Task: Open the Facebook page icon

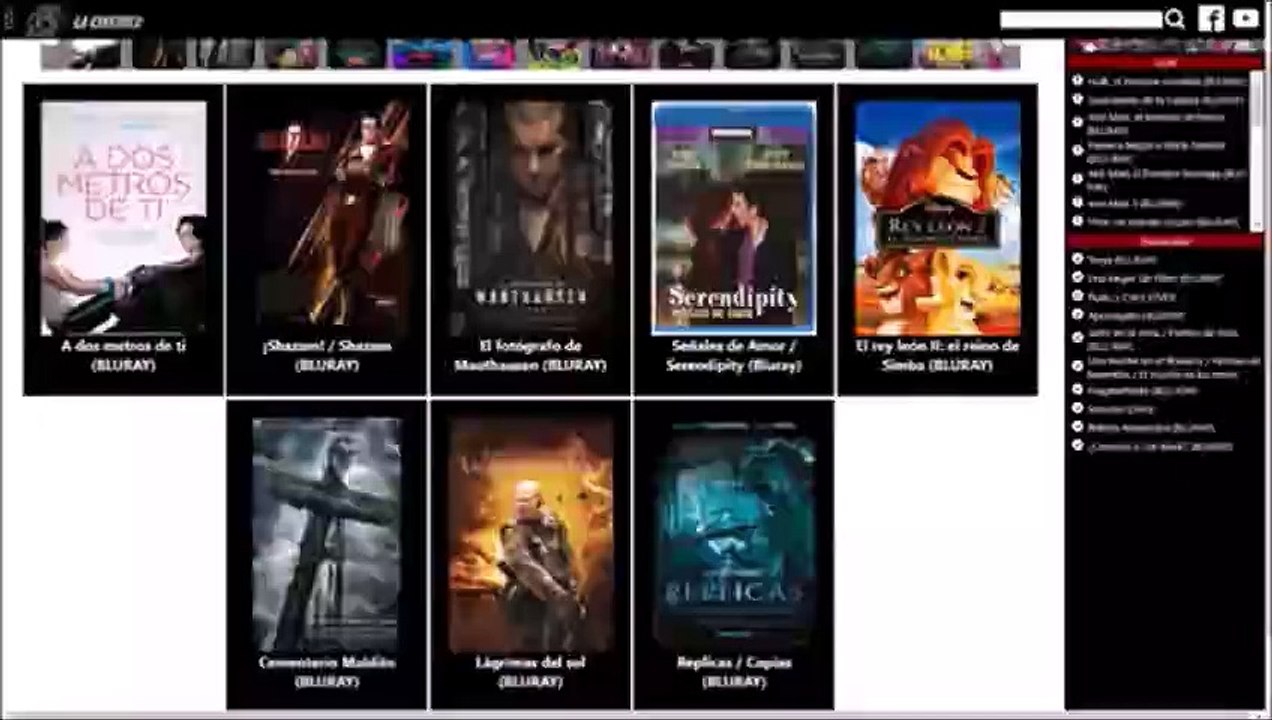Action: tap(1211, 18)
